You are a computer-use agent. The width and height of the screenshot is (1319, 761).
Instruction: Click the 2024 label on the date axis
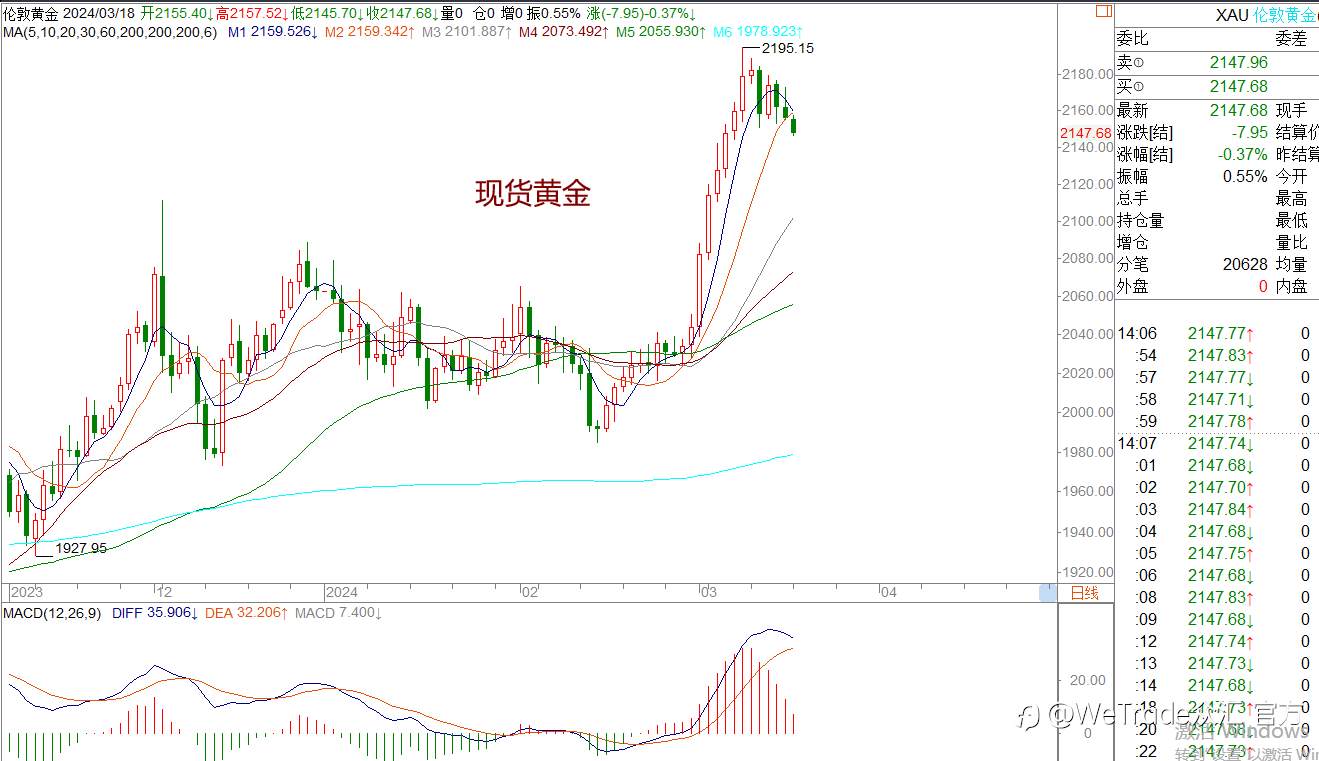pos(341,592)
